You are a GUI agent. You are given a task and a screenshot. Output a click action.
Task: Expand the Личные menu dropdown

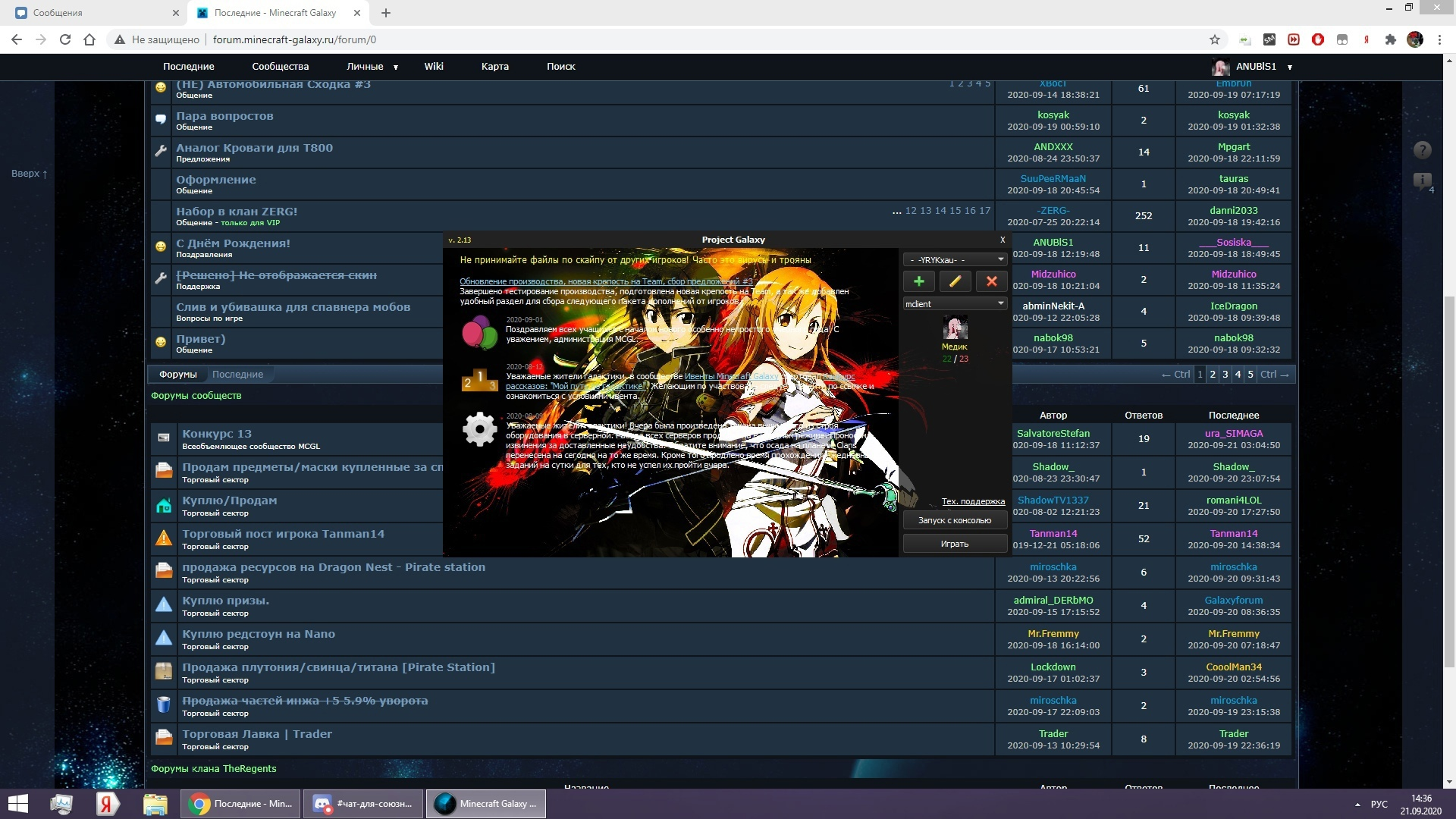click(372, 67)
